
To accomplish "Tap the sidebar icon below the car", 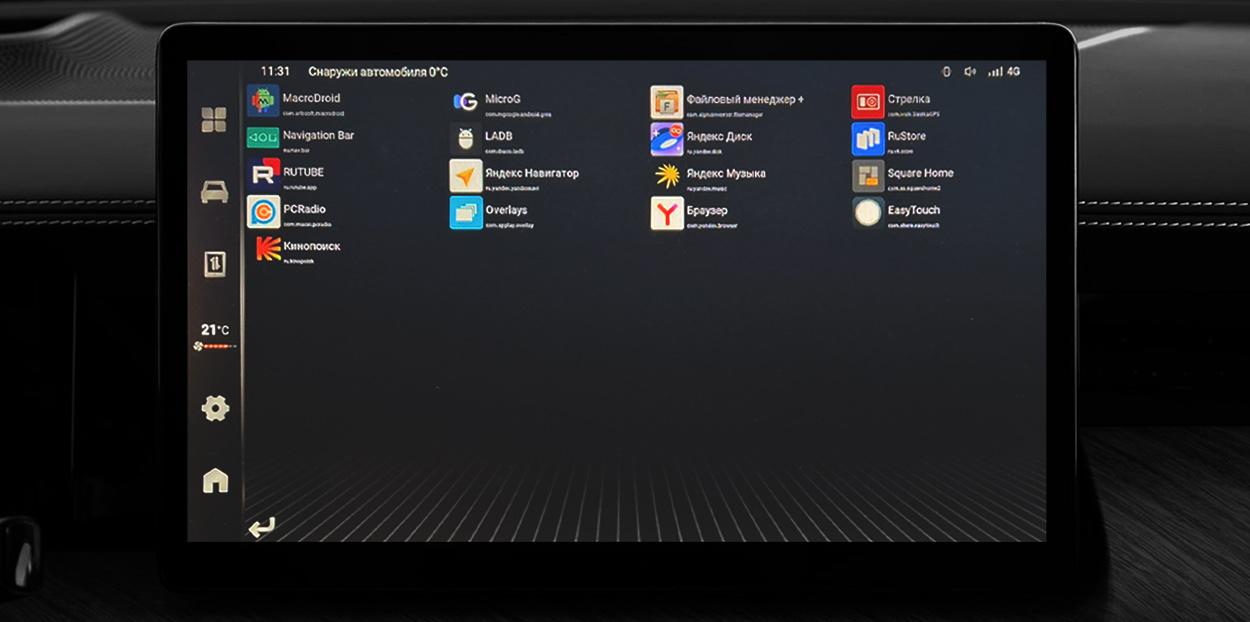I will tap(215, 264).
